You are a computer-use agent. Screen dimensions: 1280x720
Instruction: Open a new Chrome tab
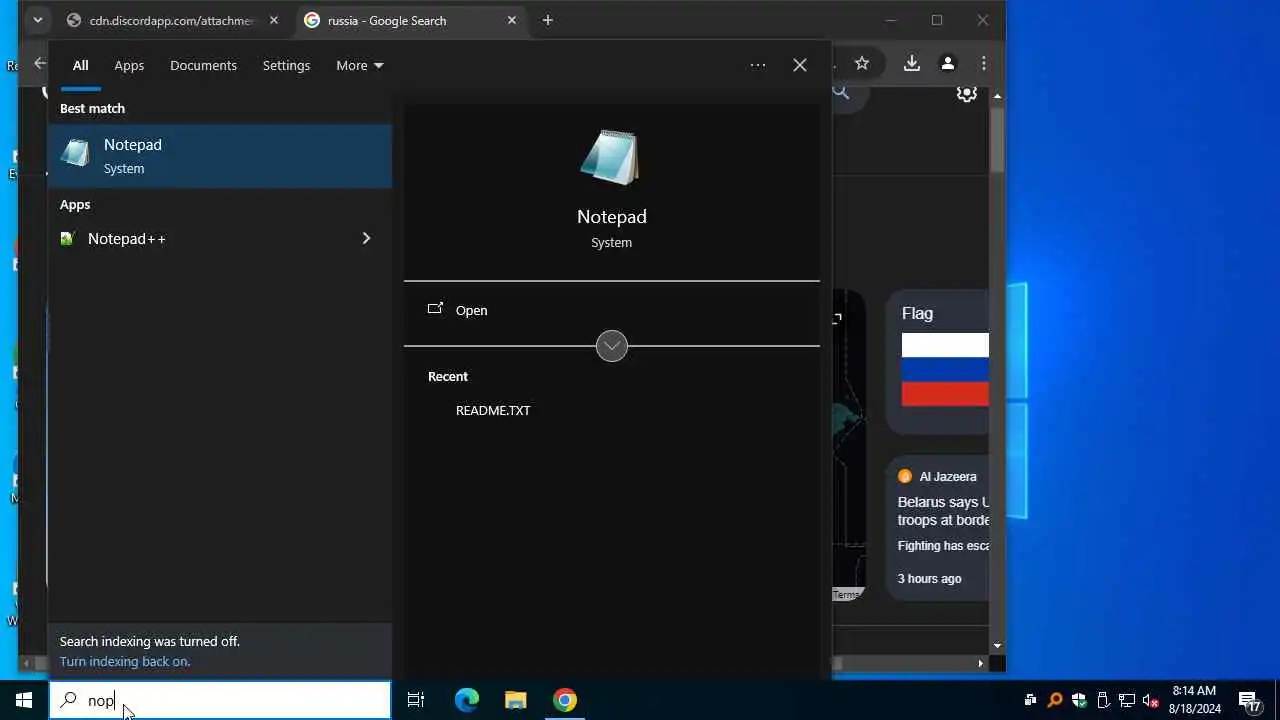[x=547, y=20]
